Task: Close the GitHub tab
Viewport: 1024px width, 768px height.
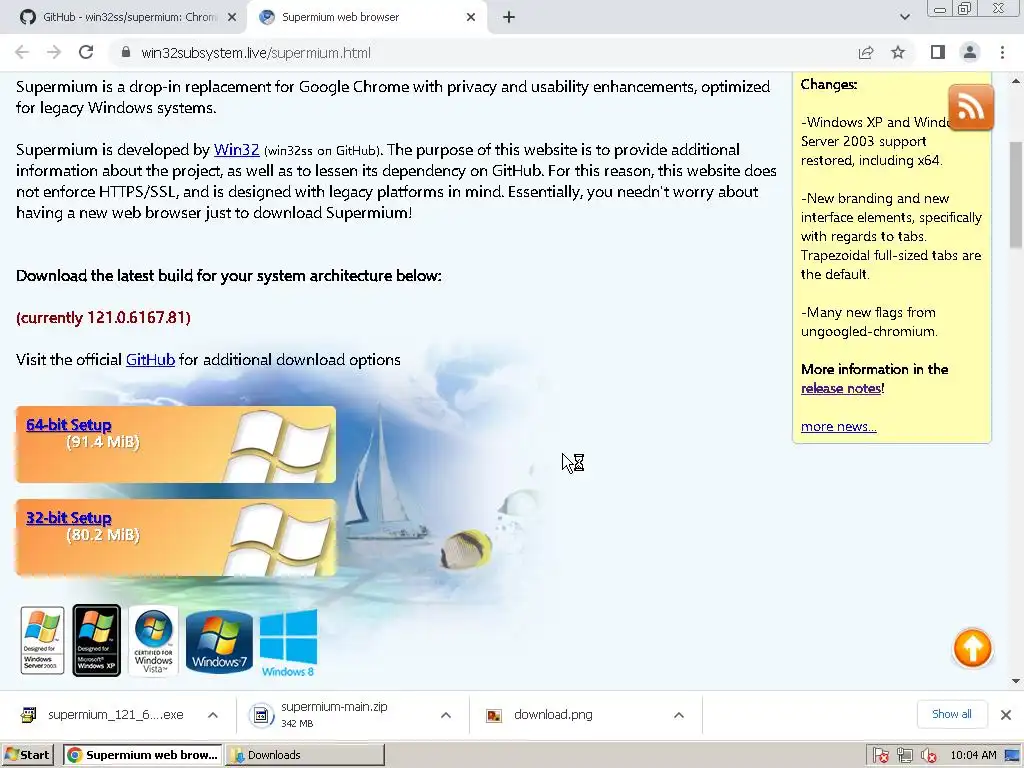Action: point(232,17)
